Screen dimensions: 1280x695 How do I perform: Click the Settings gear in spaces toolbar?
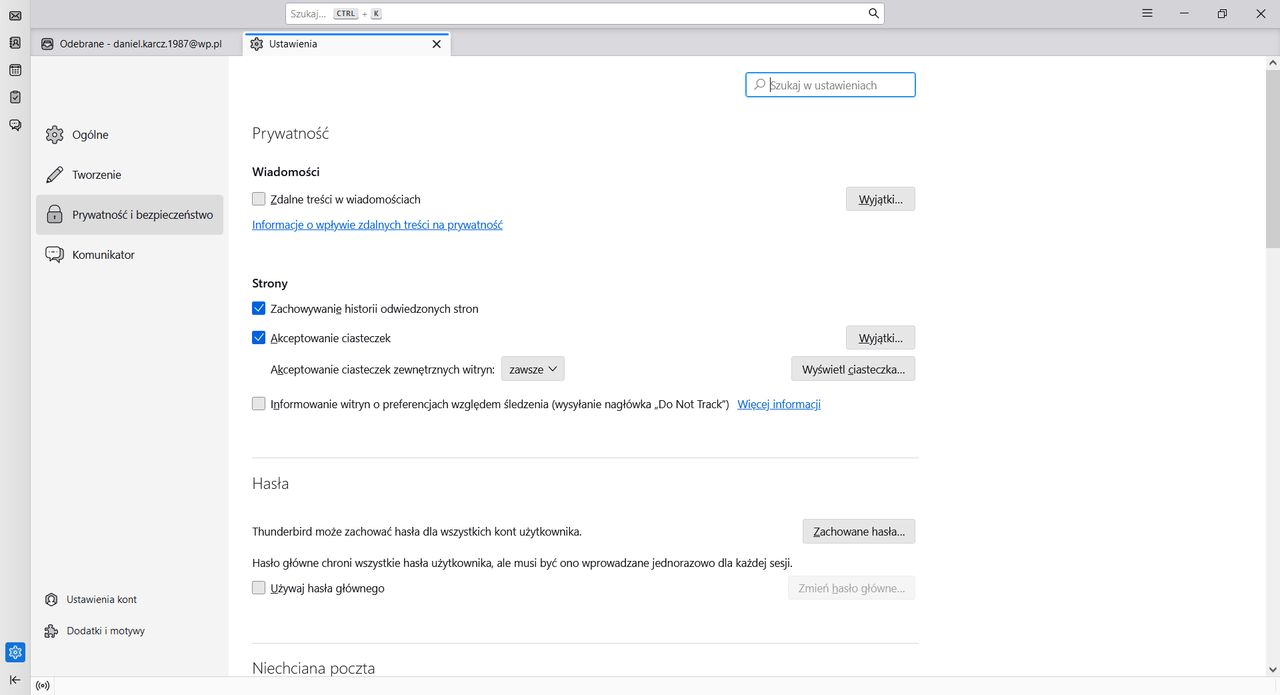pyautogui.click(x=15, y=652)
